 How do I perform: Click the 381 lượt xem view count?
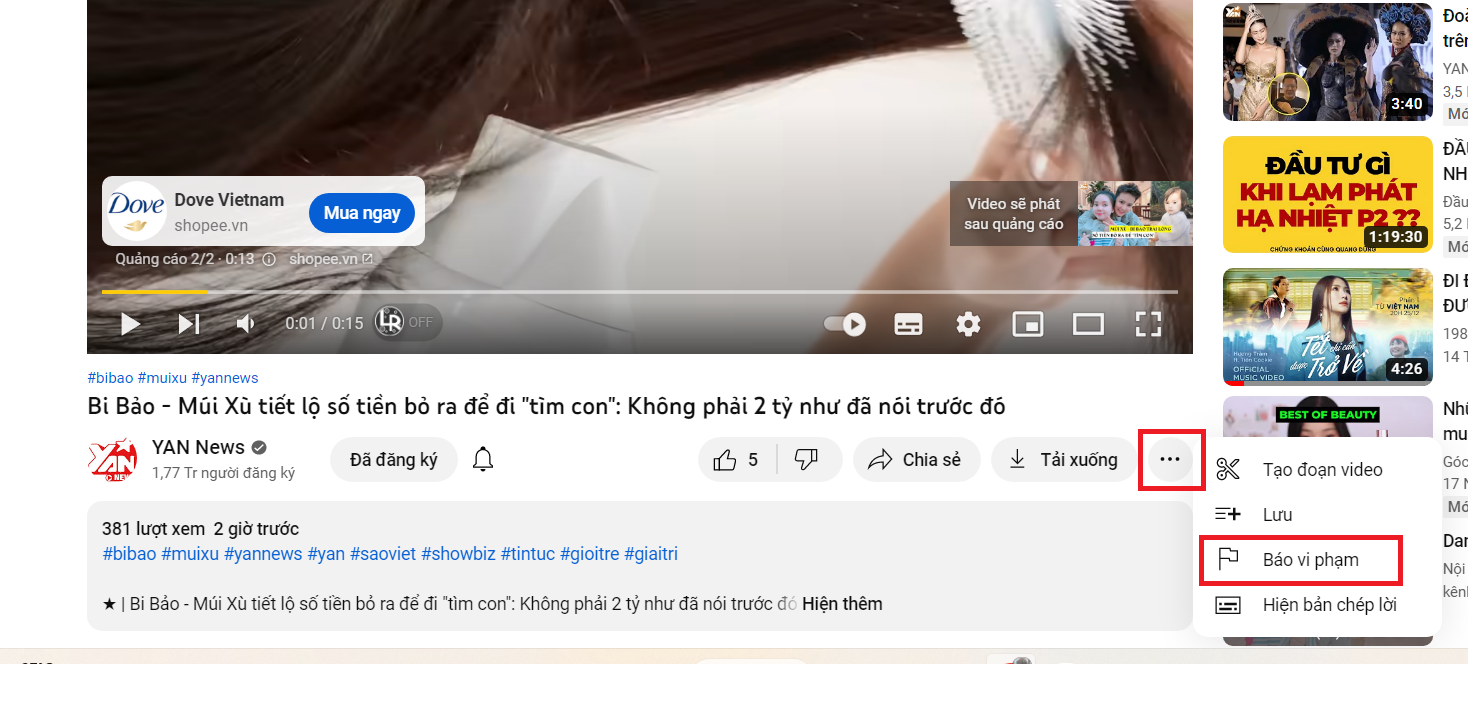(x=153, y=529)
